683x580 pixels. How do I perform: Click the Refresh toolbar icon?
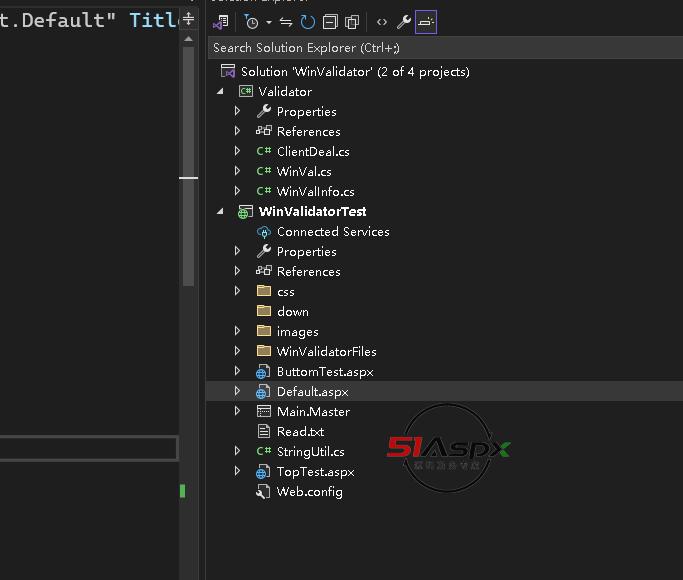click(308, 22)
